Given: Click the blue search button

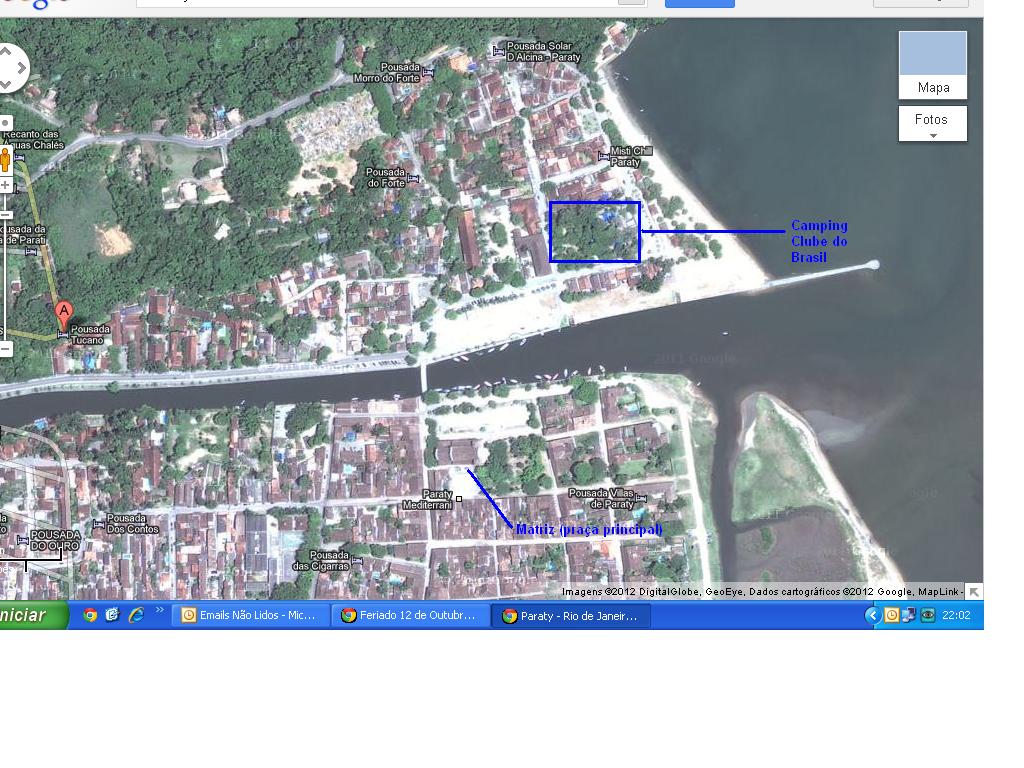Looking at the screenshot, I should 699,3.
